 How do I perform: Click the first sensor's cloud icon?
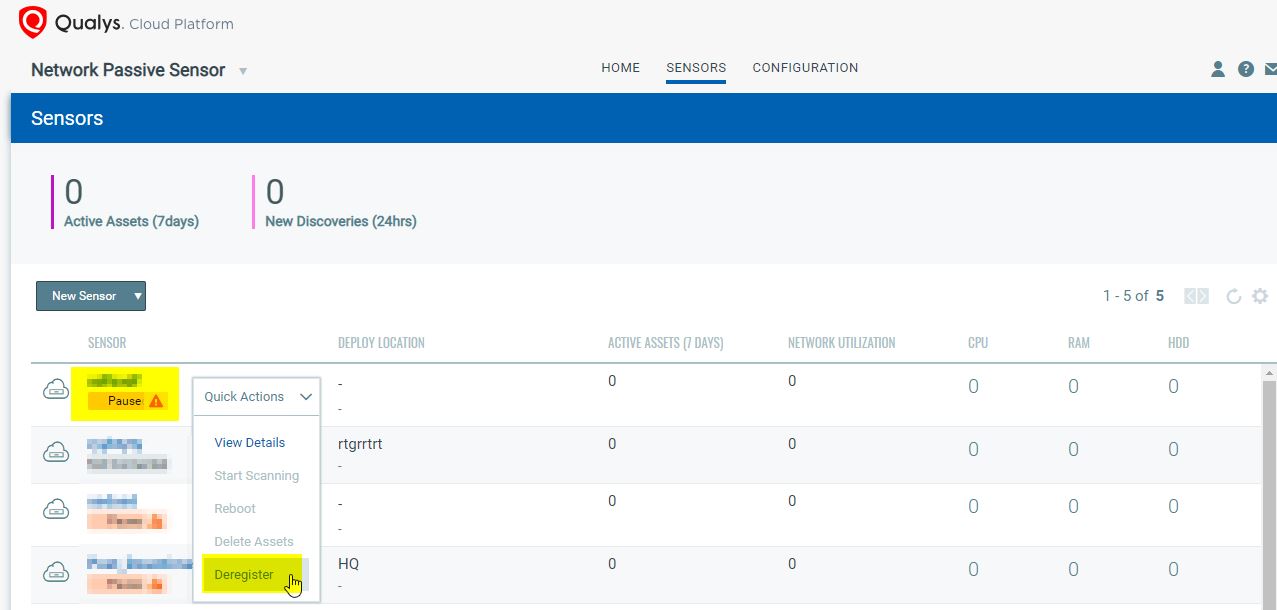56,390
